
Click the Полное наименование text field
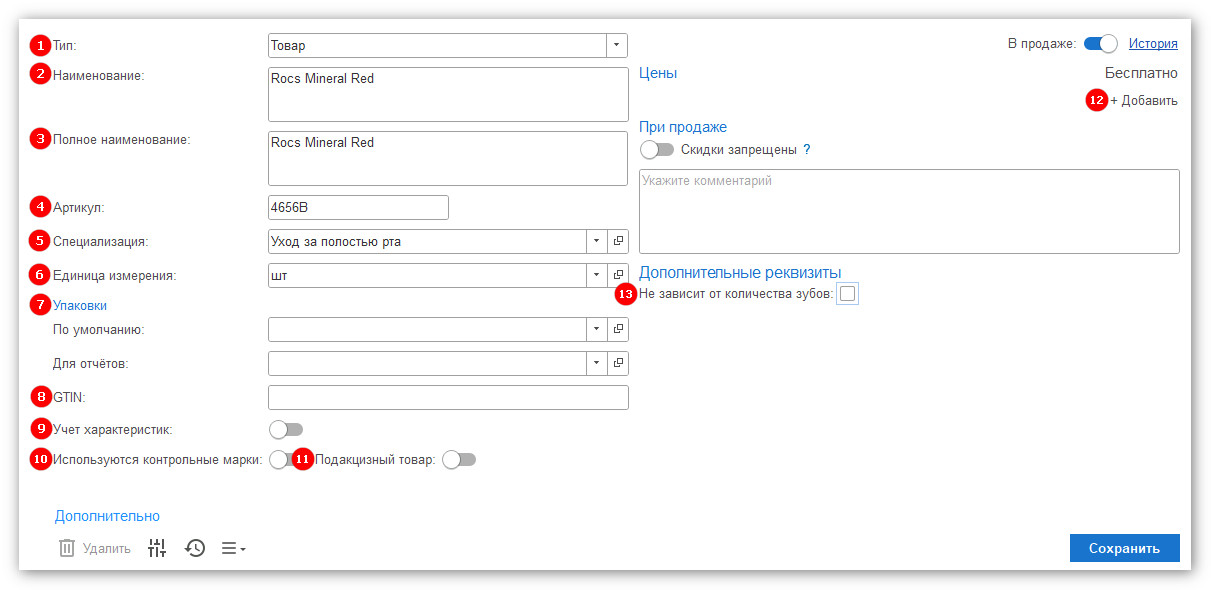pyautogui.click(x=448, y=158)
